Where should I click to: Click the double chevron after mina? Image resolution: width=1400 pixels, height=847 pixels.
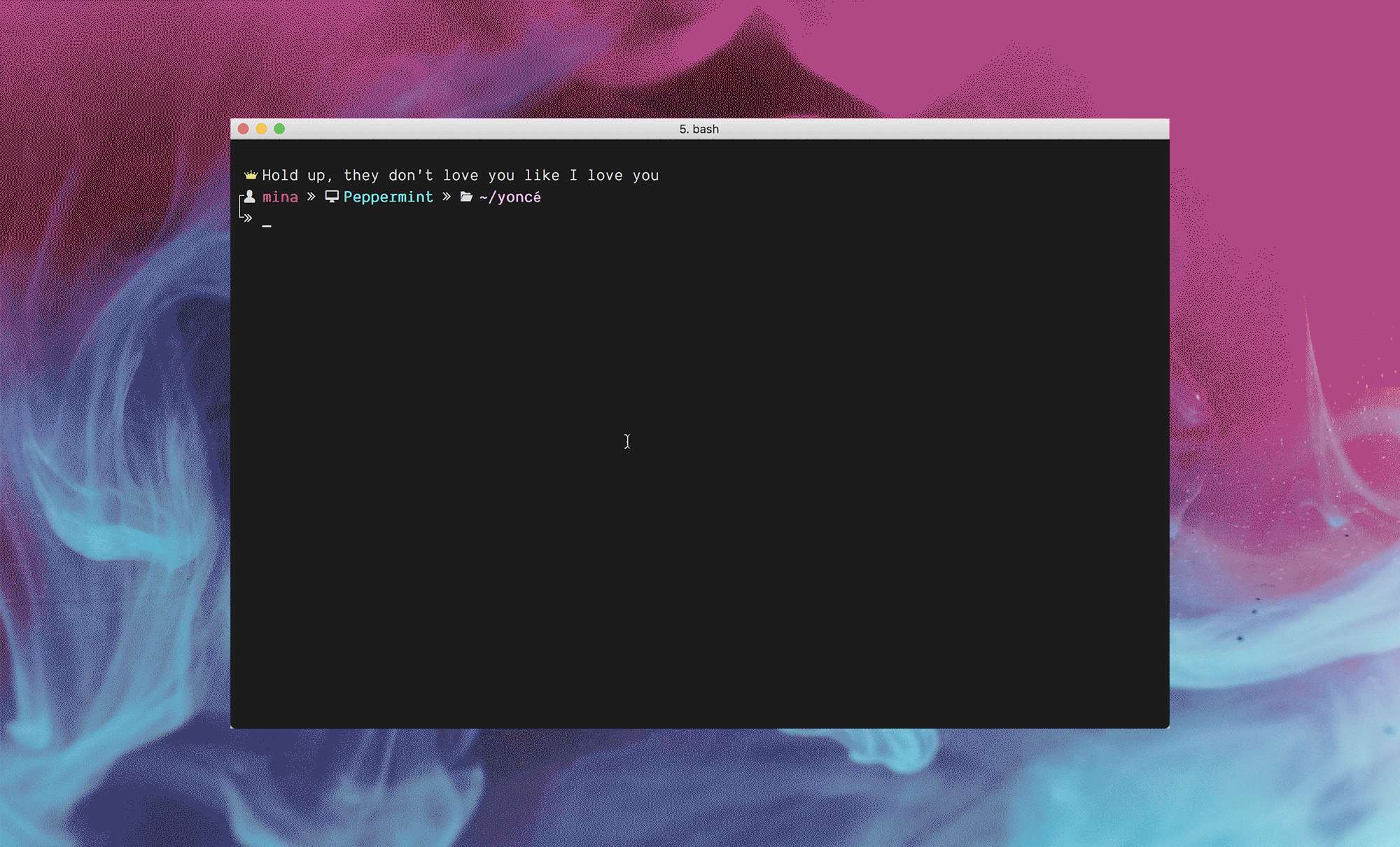[311, 197]
